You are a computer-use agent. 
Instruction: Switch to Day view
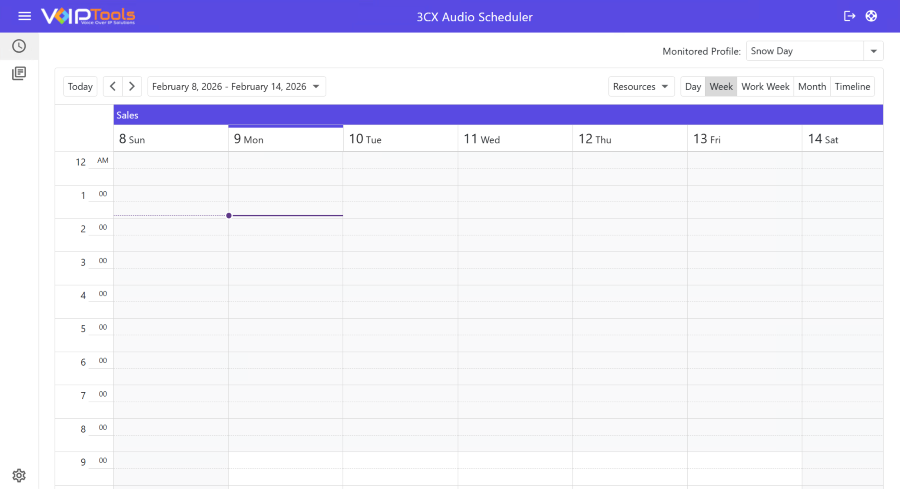693,87
